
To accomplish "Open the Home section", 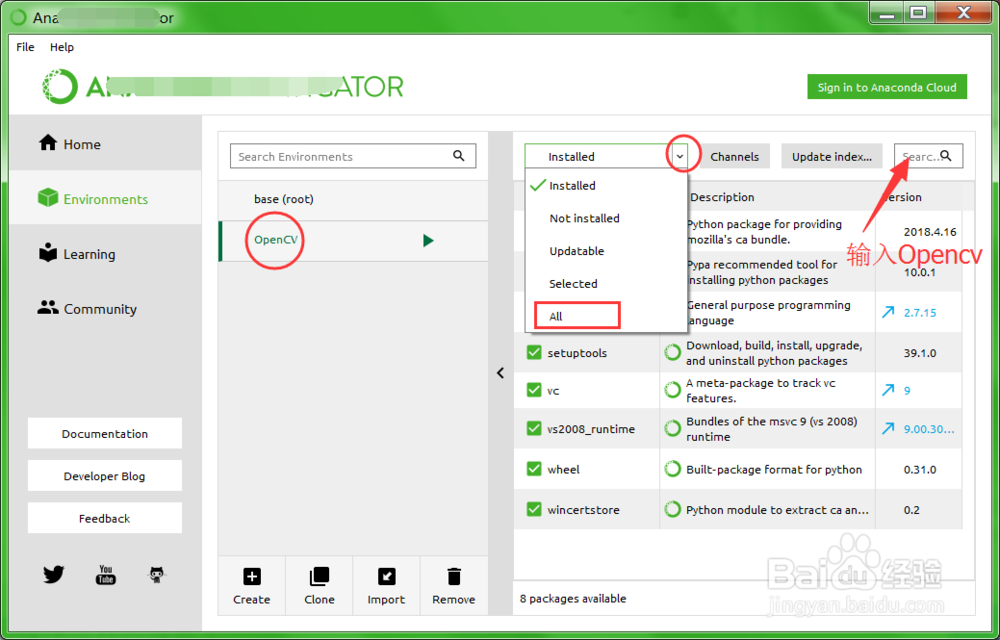I will [105, 143].
